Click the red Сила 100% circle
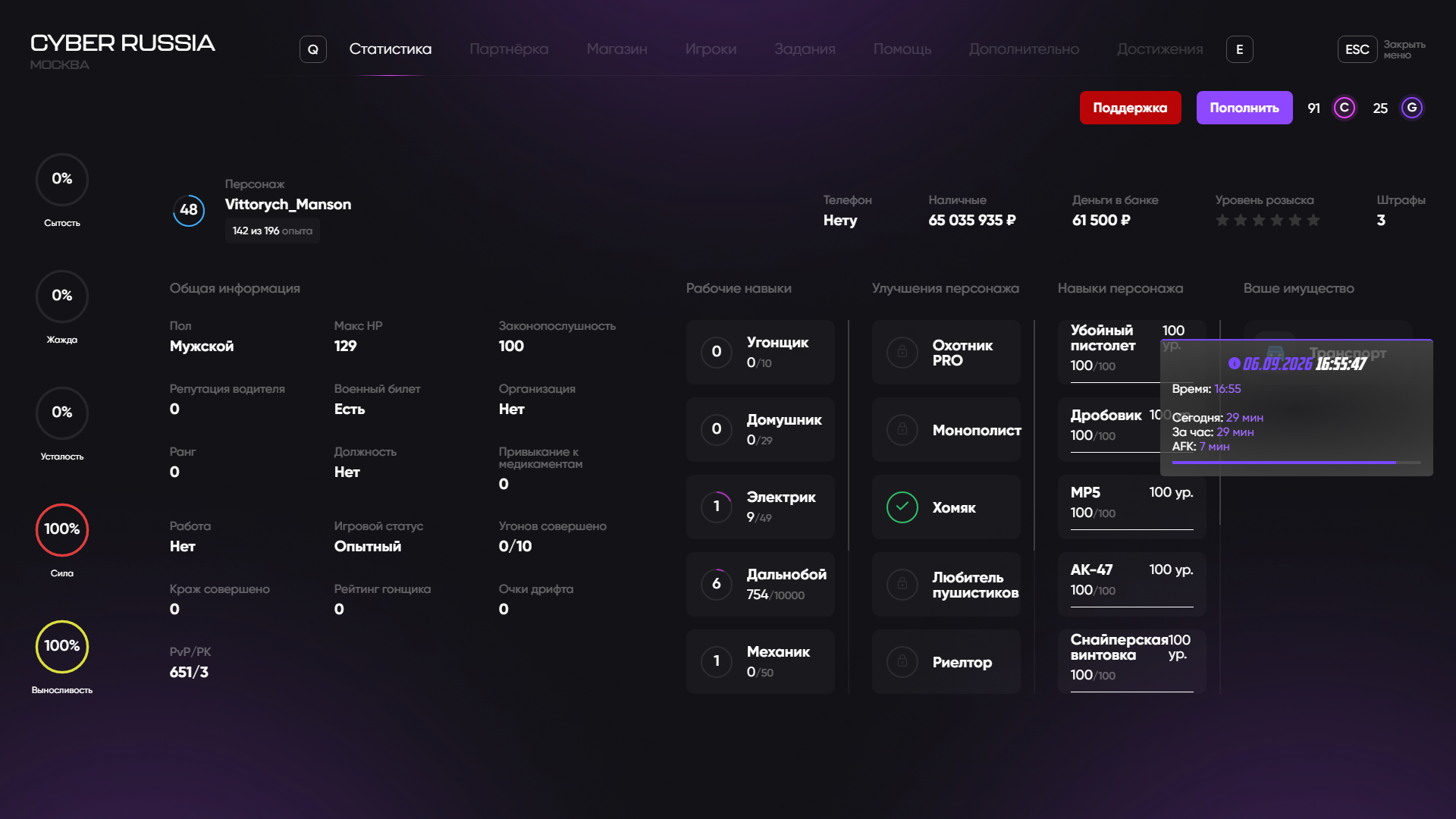This screenshot has height=819, width=1456. (62, 529)
